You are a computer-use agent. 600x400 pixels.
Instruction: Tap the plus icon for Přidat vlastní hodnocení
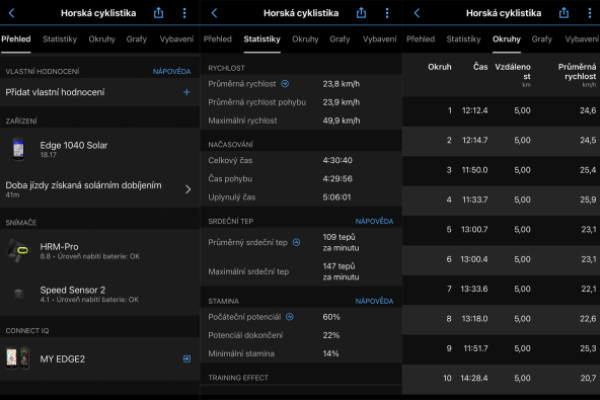(186, 92)
